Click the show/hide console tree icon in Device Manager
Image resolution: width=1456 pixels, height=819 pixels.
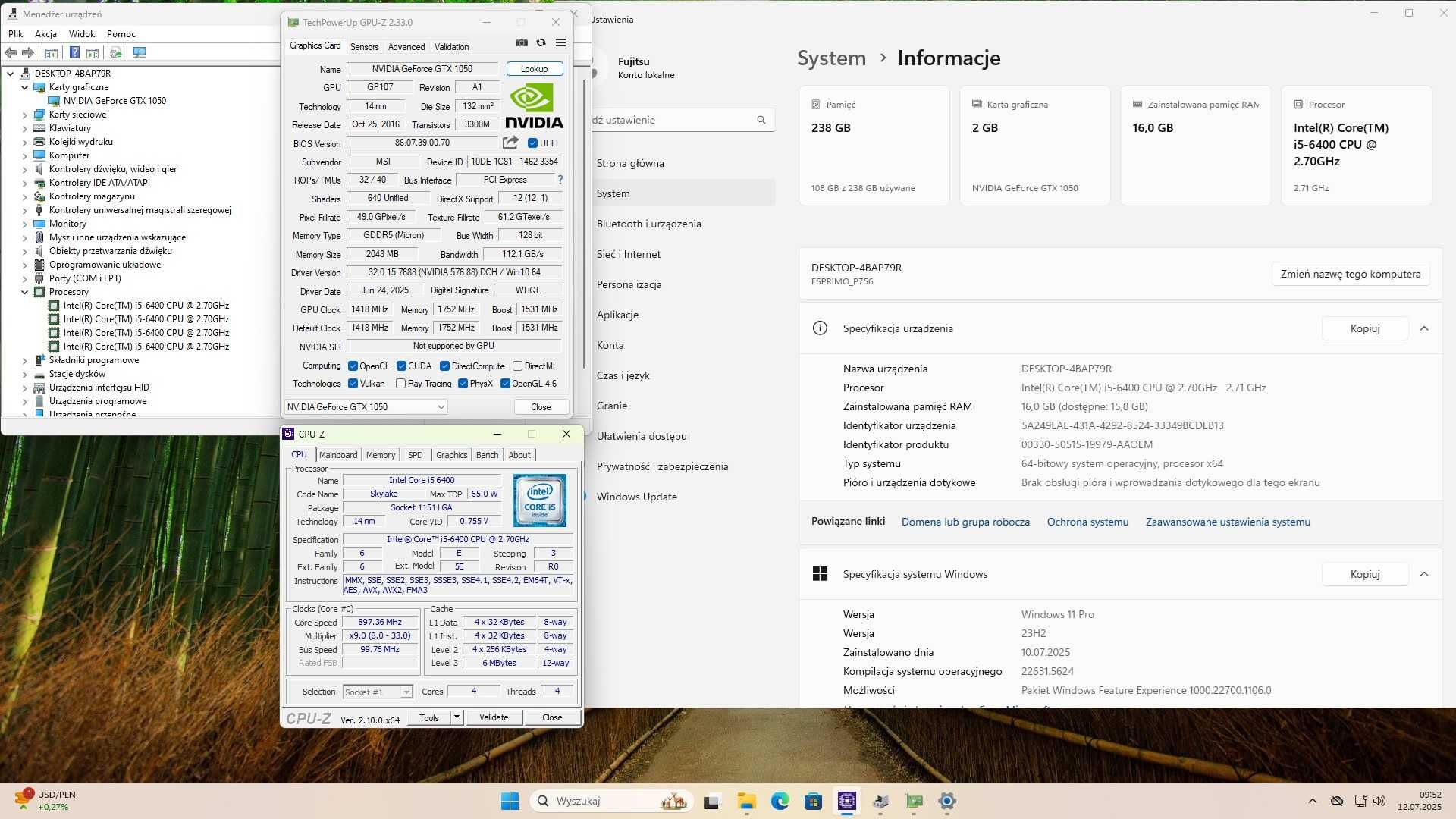pos(52,53)
